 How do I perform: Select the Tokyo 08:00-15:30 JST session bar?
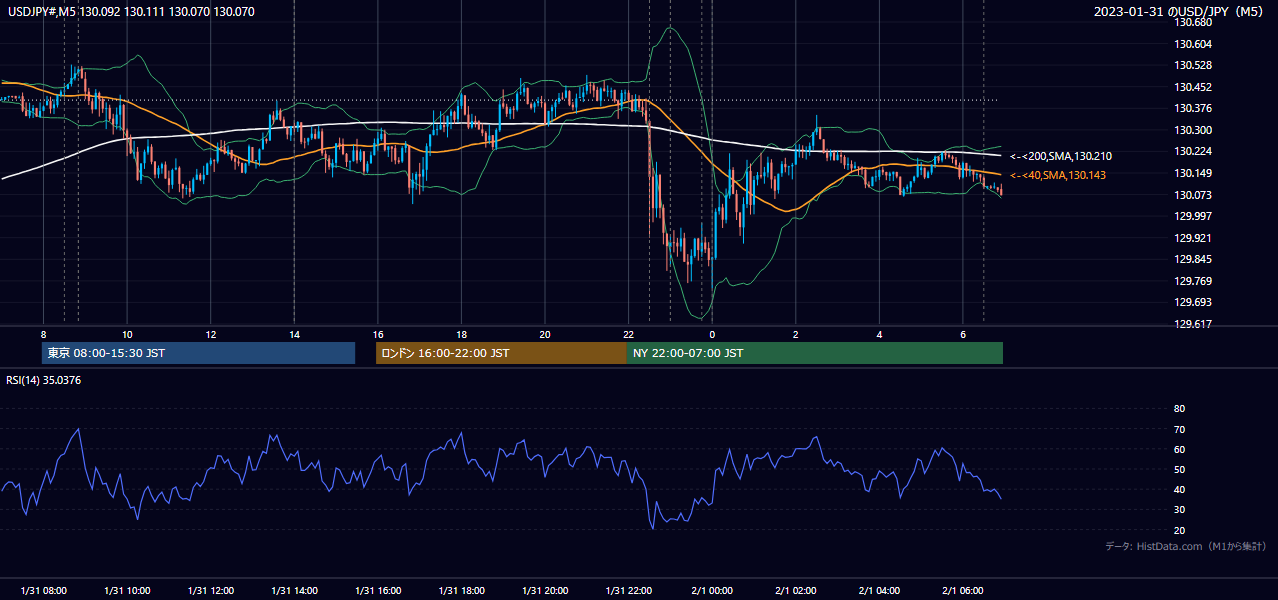point(198,353)
